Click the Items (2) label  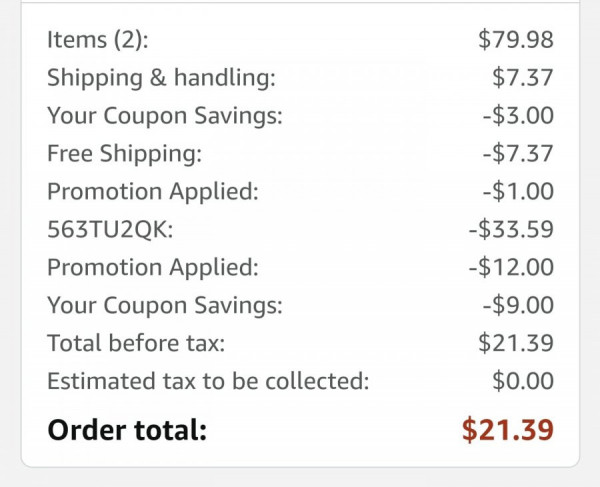tap(98, 40)
